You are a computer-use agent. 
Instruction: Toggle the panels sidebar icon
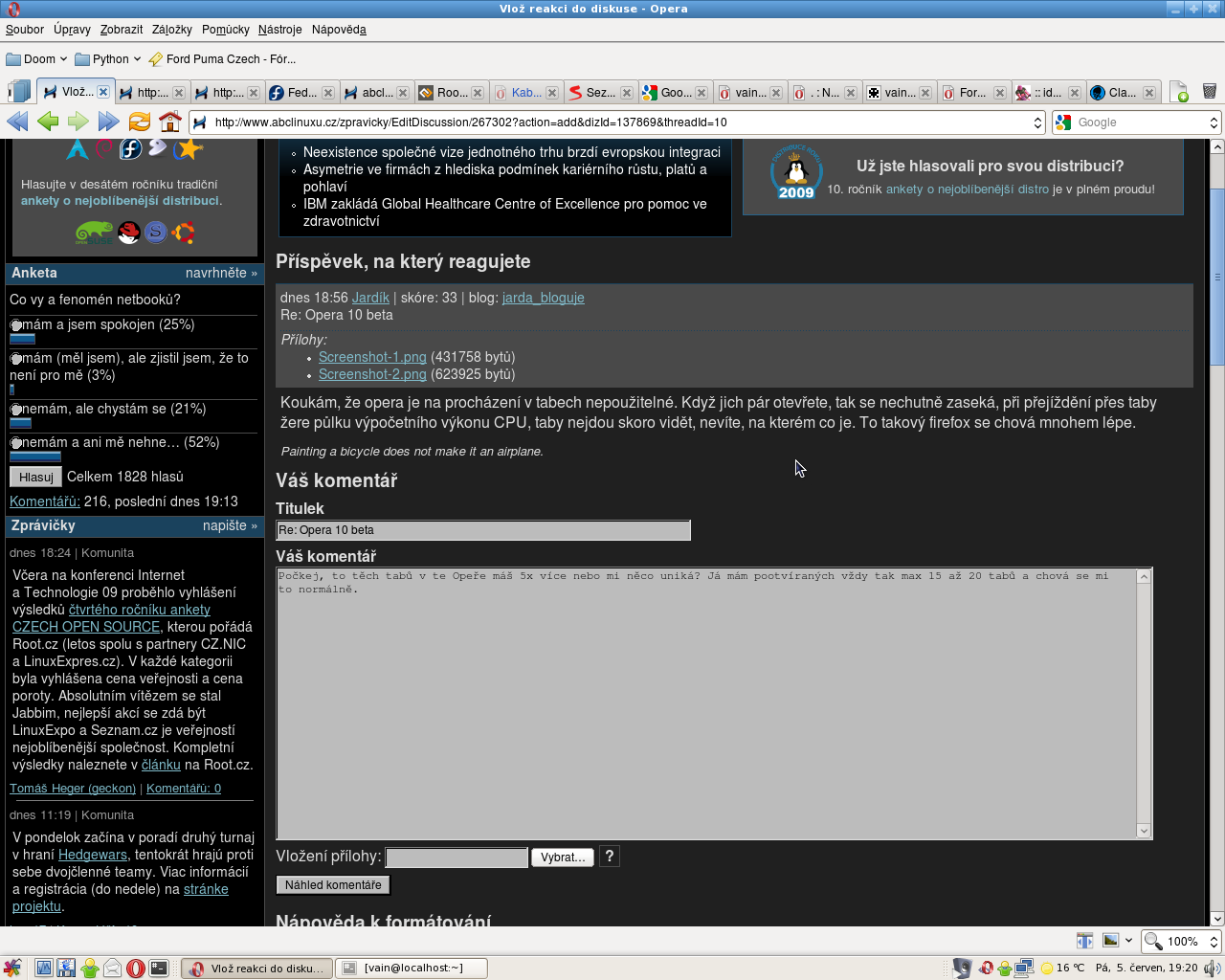[18, 92]
